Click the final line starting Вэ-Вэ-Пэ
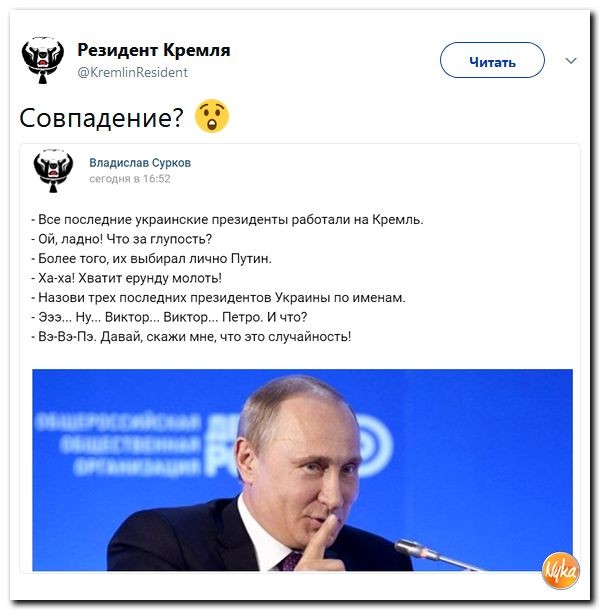 tap(191, 336)
